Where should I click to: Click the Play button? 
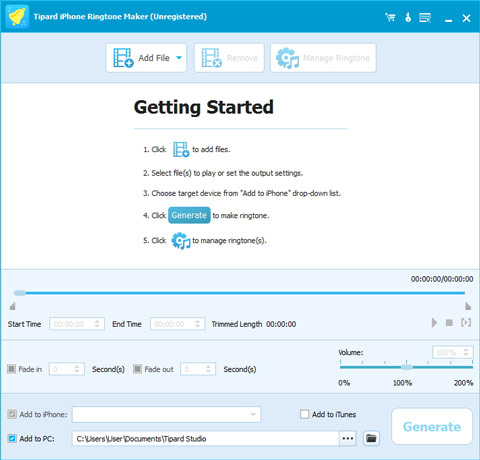click(434, 323)
